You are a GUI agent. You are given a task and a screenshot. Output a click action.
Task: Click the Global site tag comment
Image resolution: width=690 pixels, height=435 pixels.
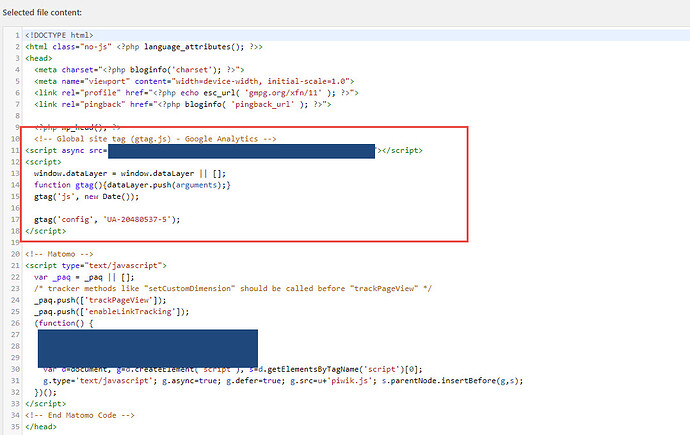click(155, 139)
